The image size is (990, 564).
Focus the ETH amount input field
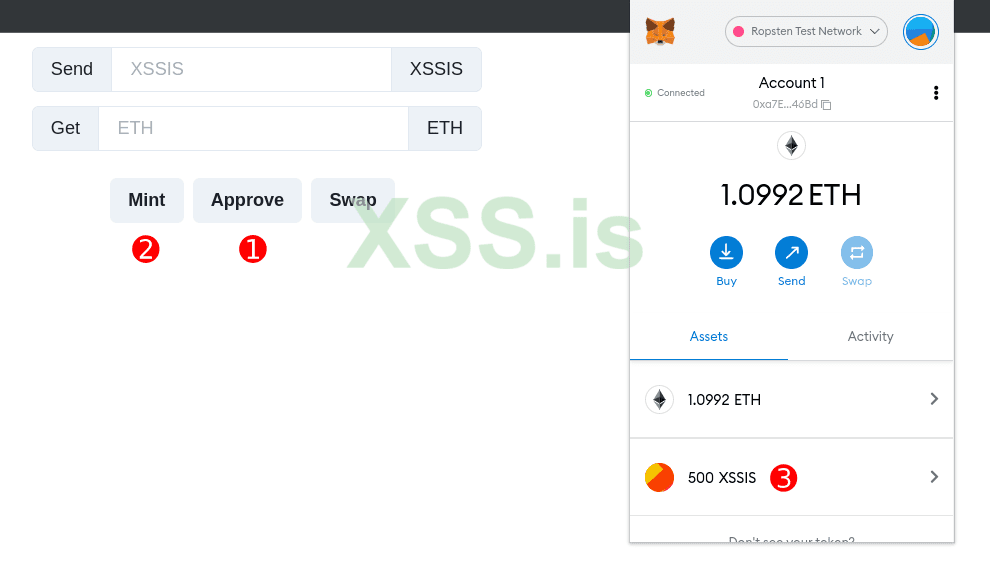pos(253,128)
